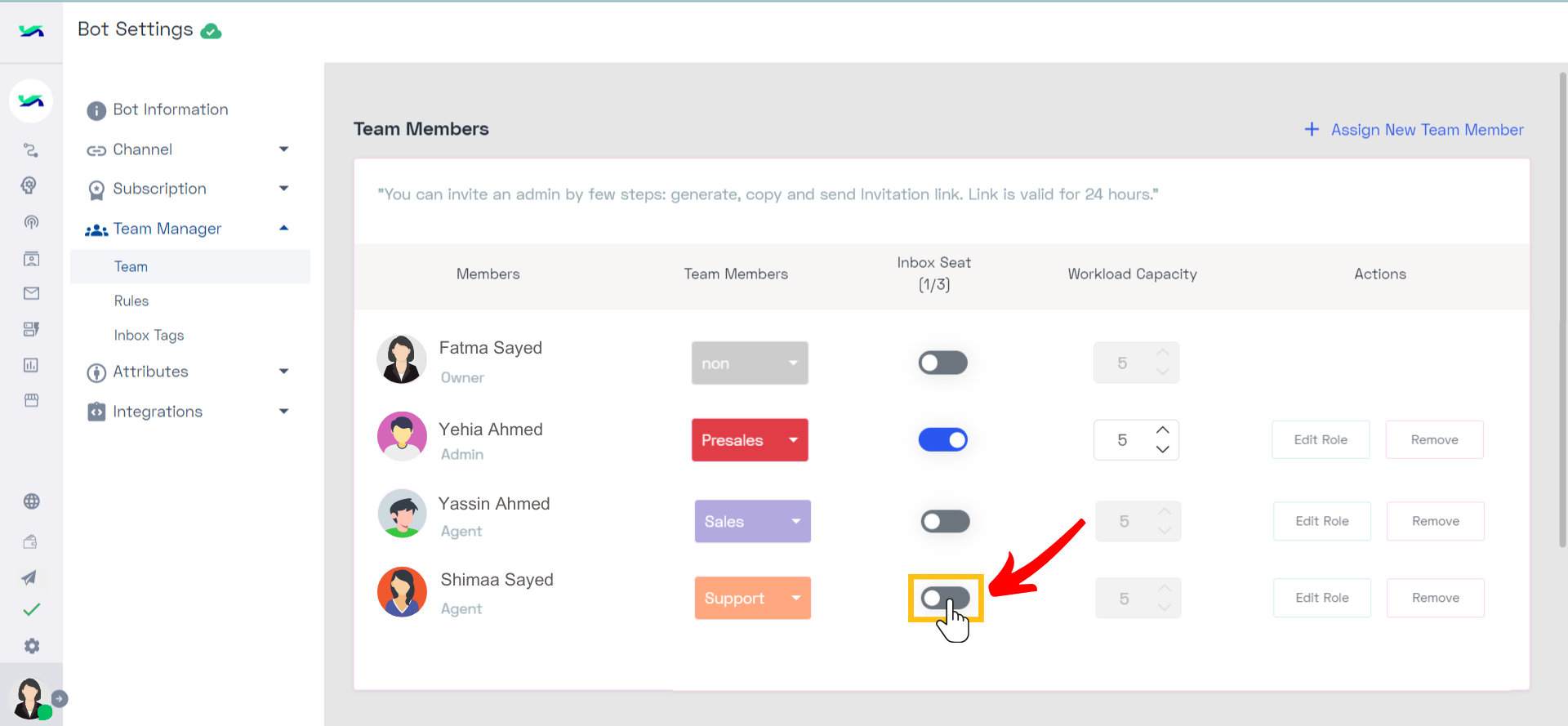
Task: Open the settings gear icon in sidebar
Action: tap(32, 646)
